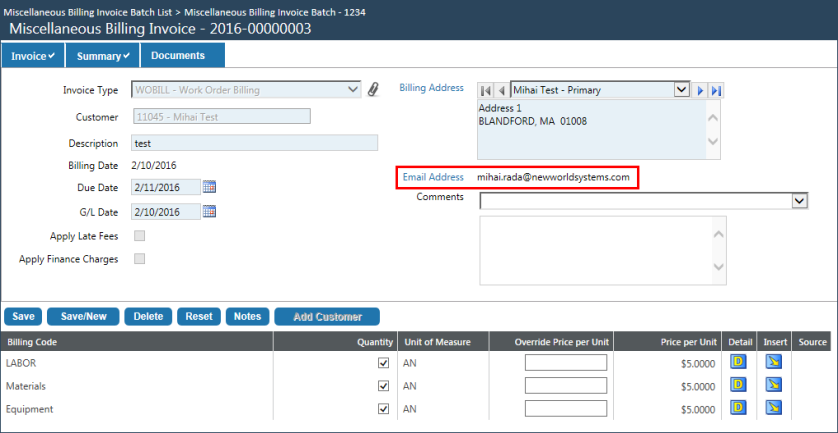The height and width of the screenshot is (433, 838).
Task: Uncheck the LABOR quantity checkbox
Action: (x=383, y=363)
